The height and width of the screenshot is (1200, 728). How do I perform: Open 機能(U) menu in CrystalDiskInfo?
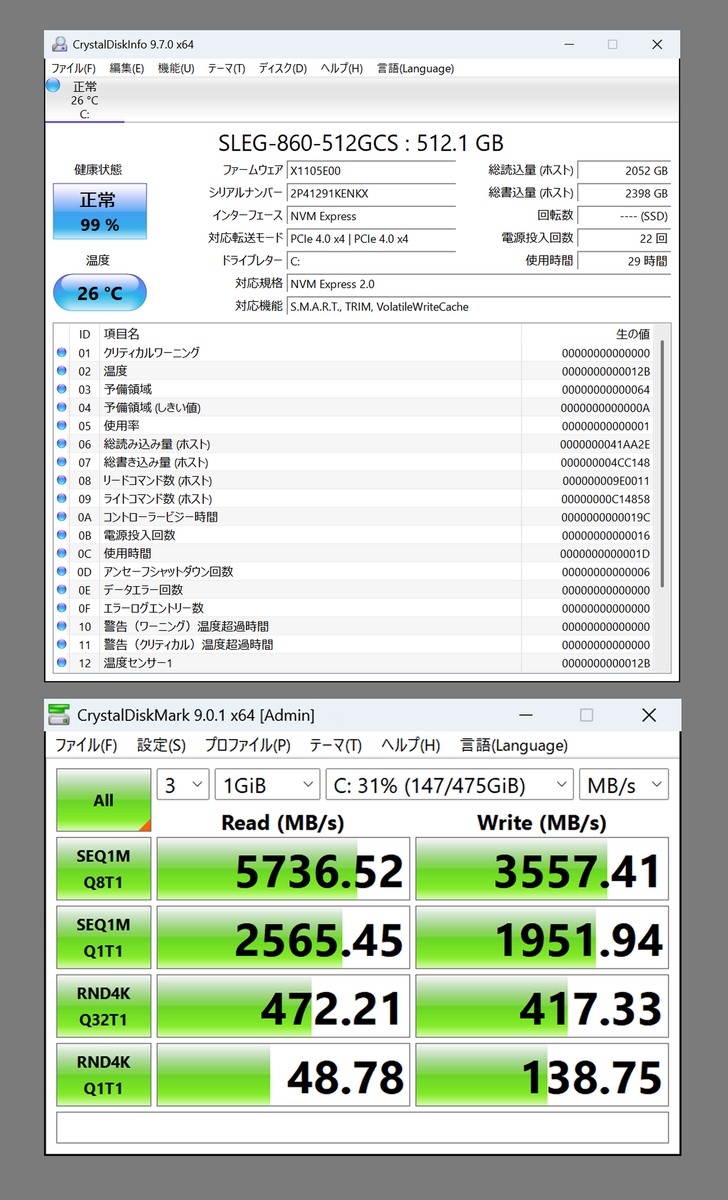point(176,68)
